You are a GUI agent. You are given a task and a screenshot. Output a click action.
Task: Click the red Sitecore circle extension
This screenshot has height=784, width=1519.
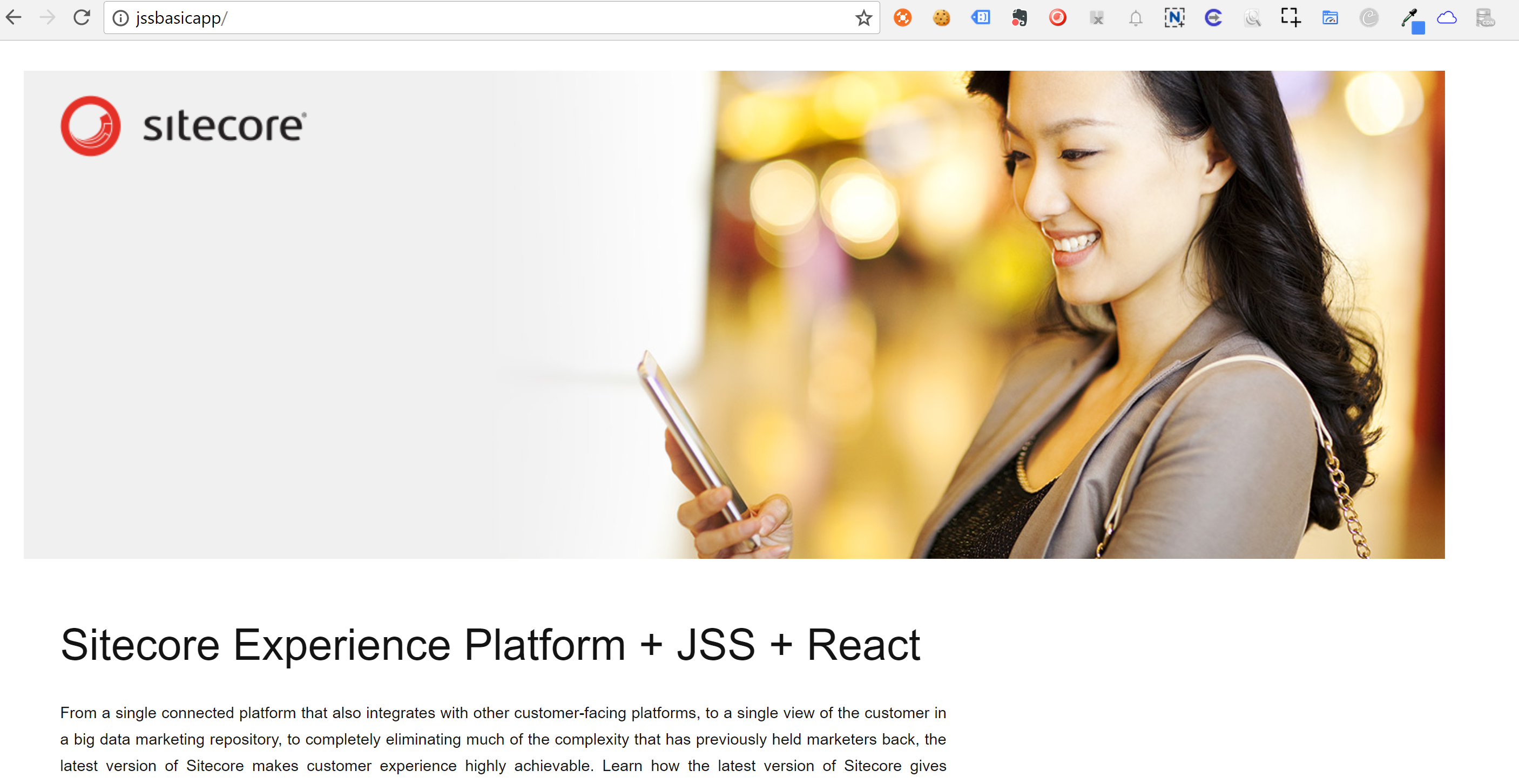pyautogui.click(x=1057, y=18)
